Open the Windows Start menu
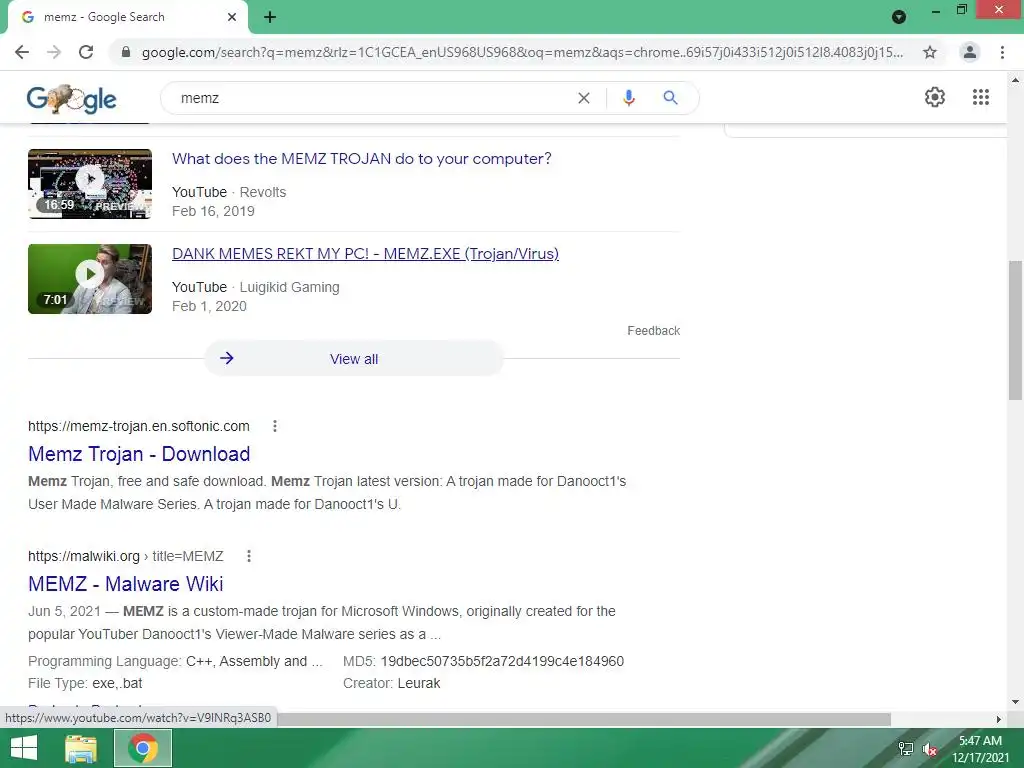 (24, 748)
